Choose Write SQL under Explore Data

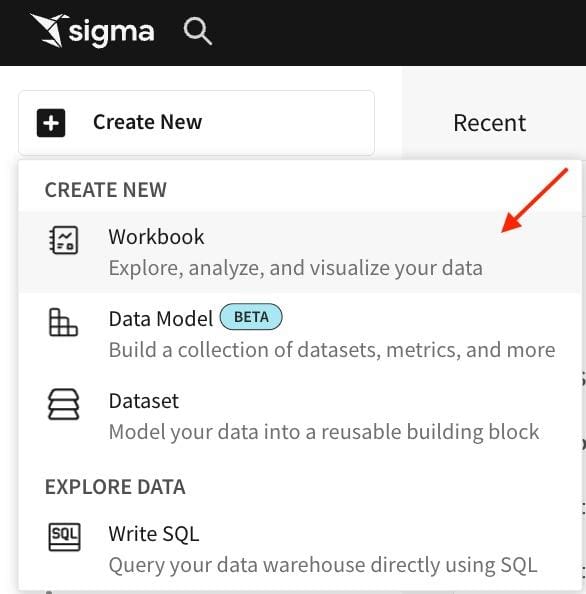(300, 549)
